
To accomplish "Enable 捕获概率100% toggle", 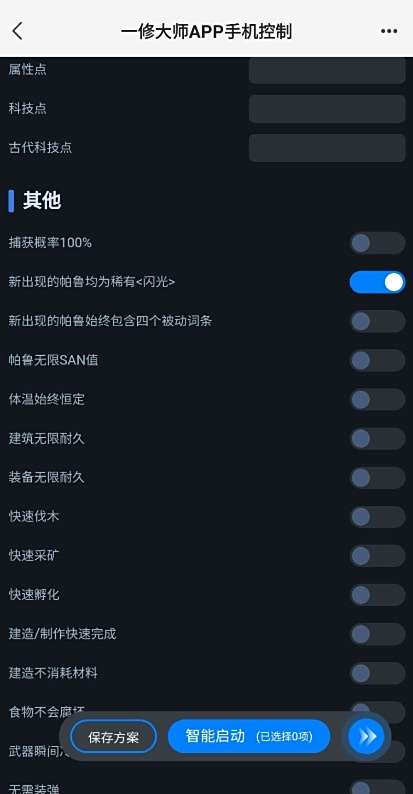I will tap(377, 243).
